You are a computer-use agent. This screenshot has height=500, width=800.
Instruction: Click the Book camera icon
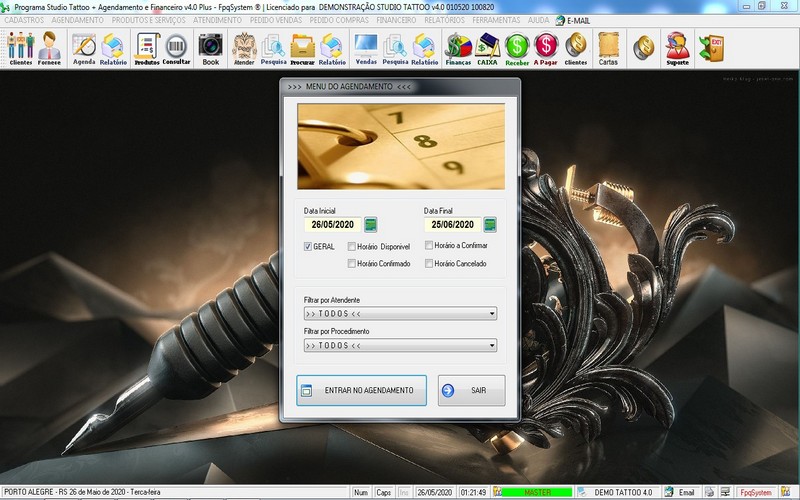[x=210, y=47]
